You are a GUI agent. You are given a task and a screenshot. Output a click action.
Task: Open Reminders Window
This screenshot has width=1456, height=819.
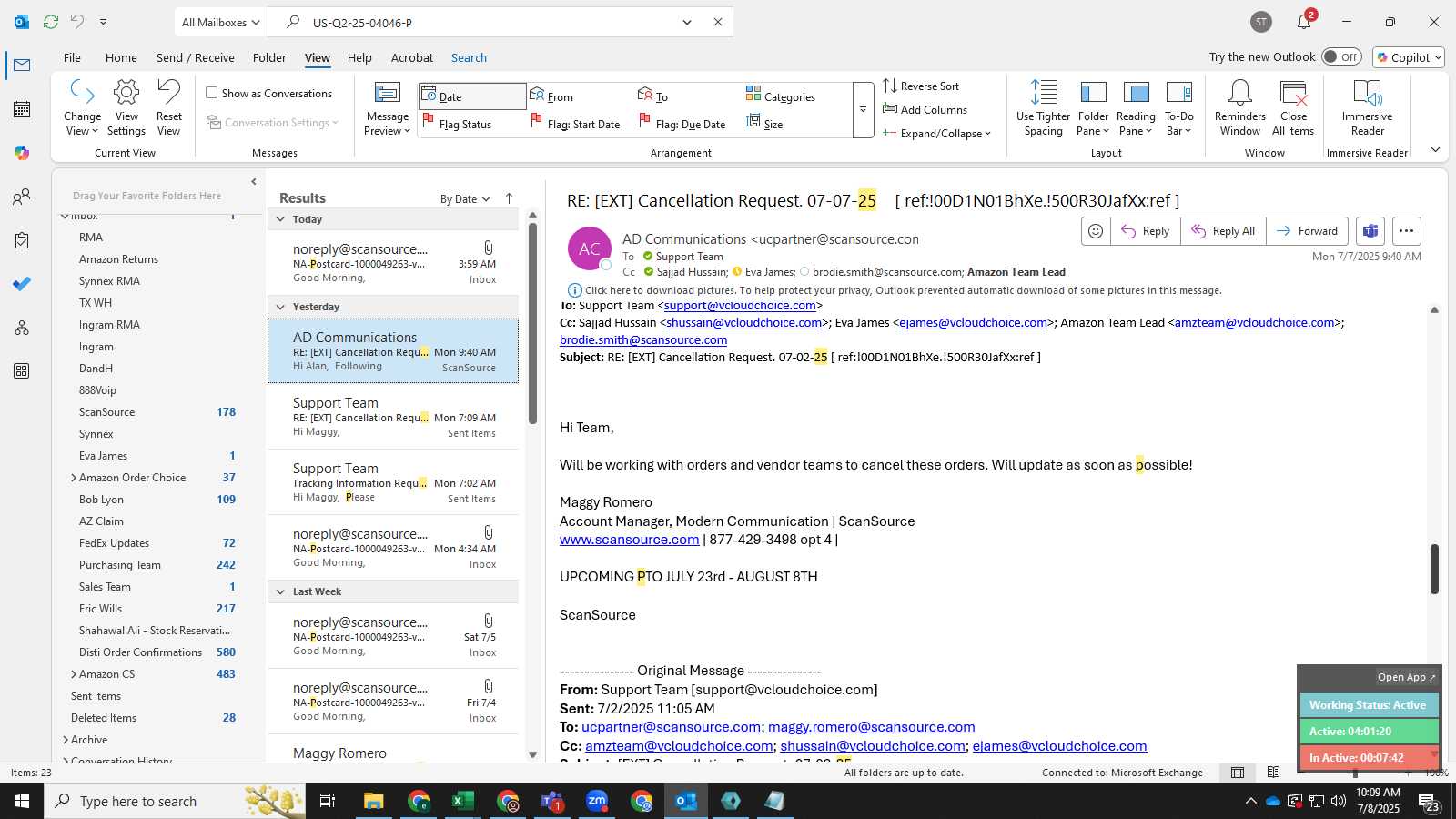(x=1240, y=108)
